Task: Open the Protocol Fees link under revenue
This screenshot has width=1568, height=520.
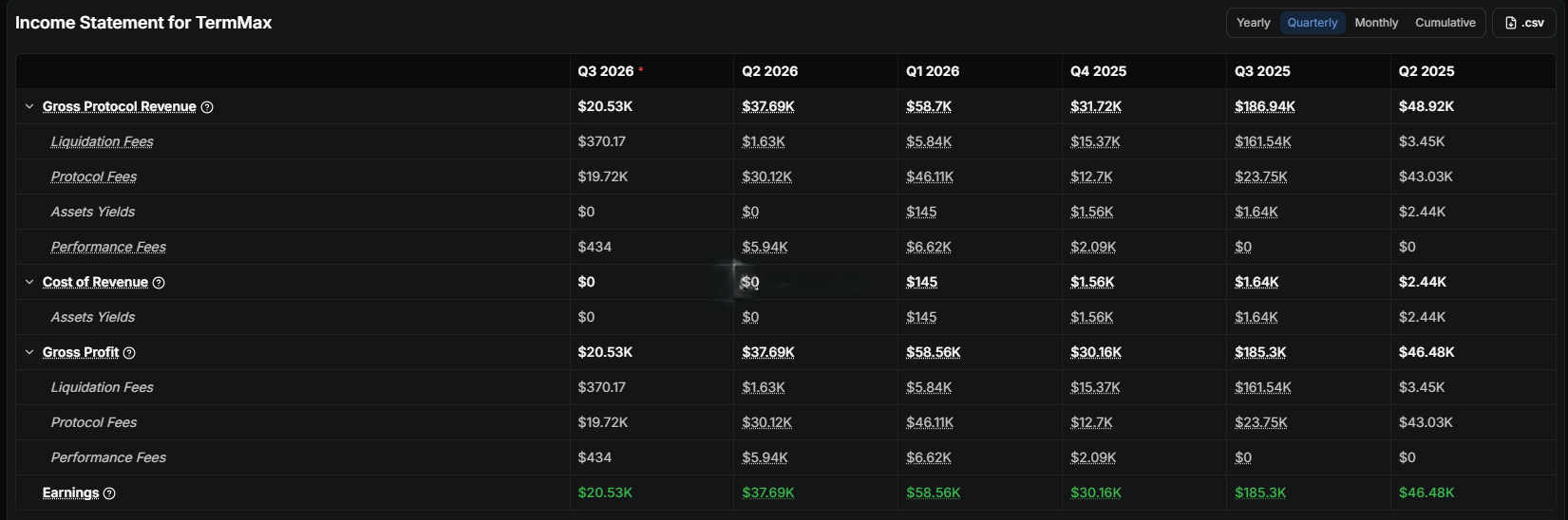Action: [x=94, y=176]
